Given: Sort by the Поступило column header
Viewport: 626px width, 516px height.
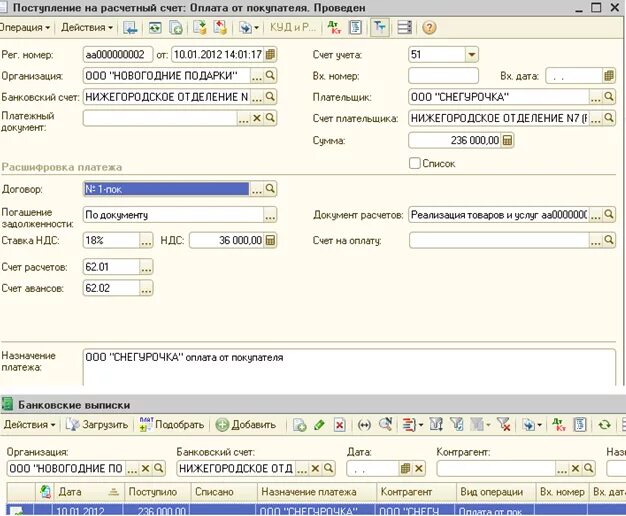Looking at the screenshot, I should tap(158, 492).
